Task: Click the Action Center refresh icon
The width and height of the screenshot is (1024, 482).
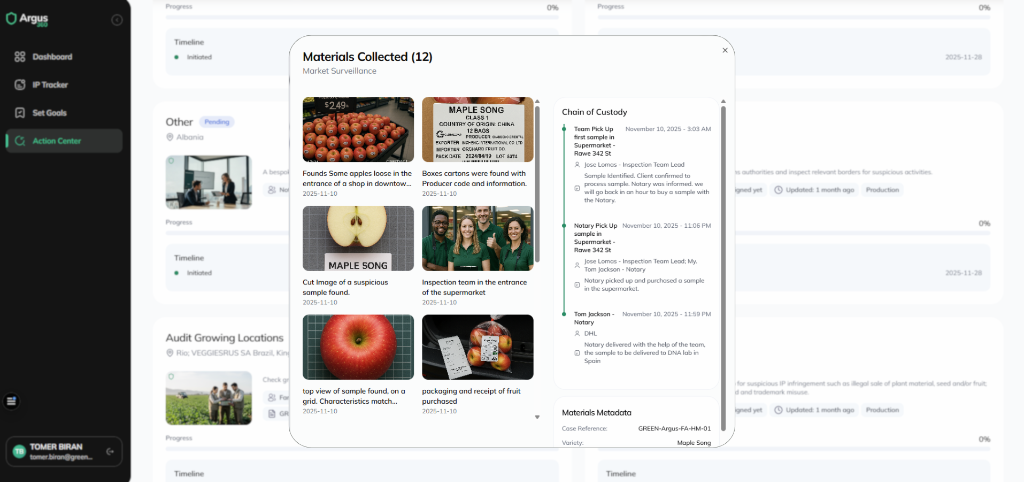Action: [20, 141]
